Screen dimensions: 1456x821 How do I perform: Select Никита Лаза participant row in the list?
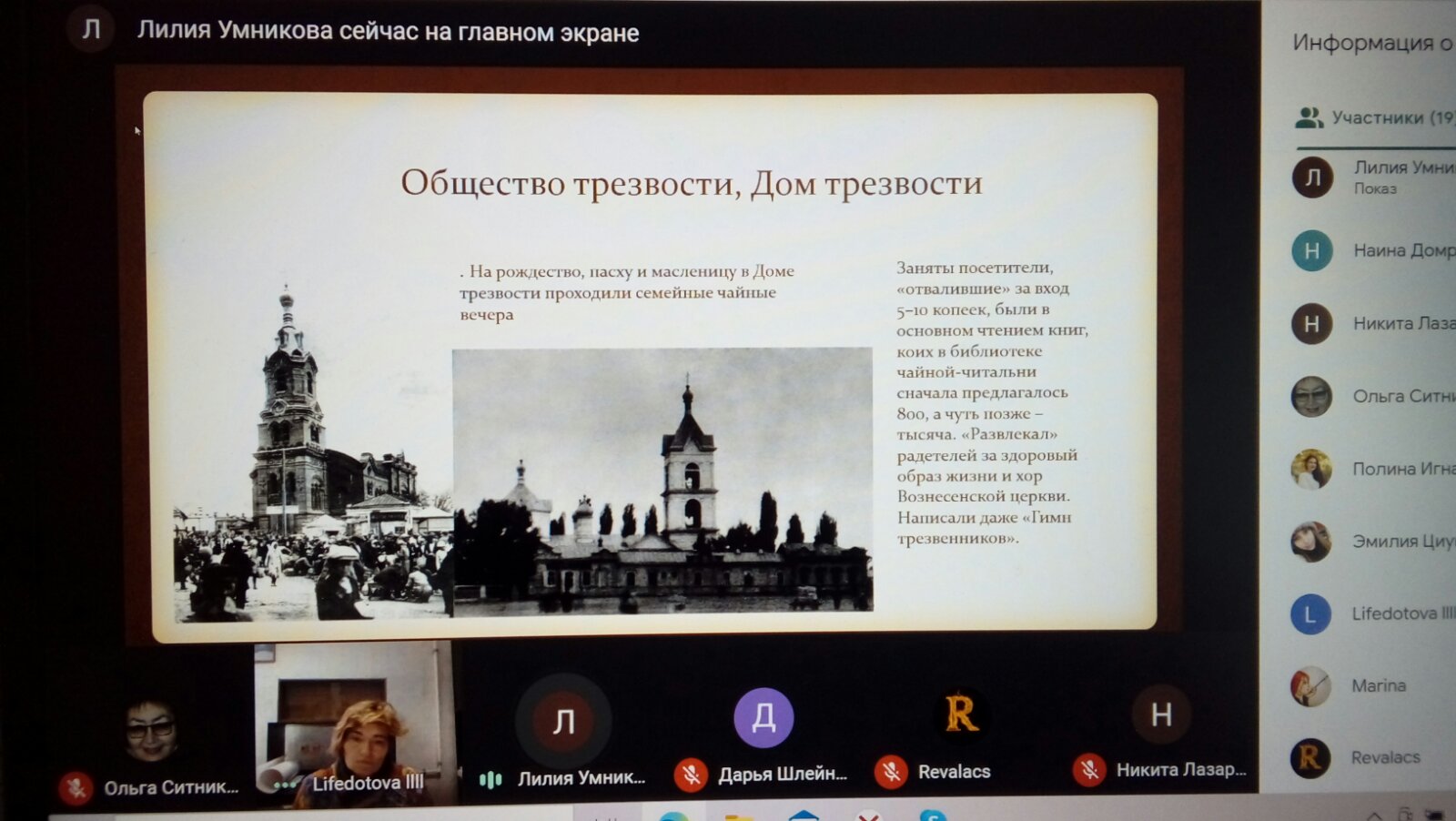[x=1373, y=323]
